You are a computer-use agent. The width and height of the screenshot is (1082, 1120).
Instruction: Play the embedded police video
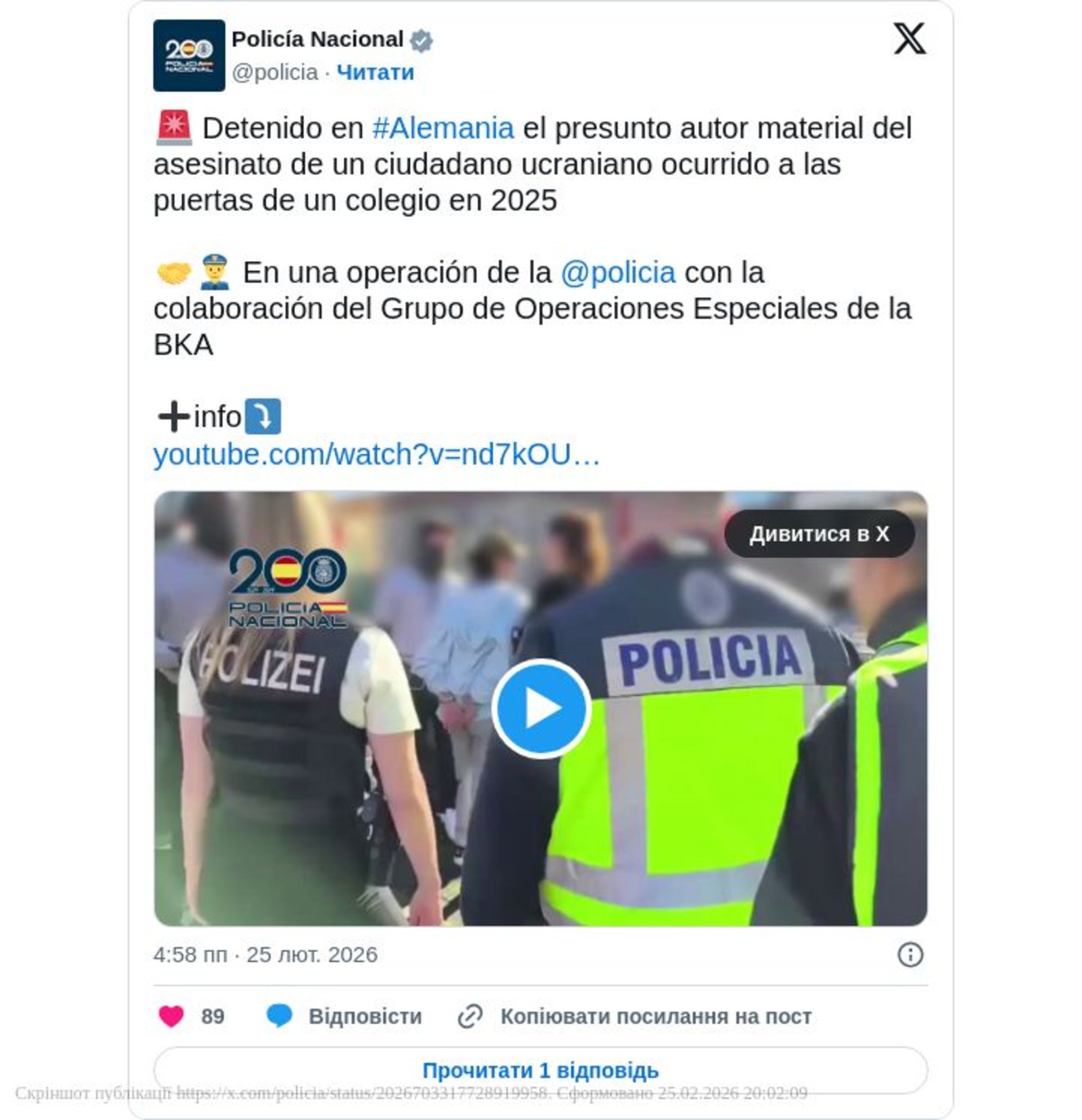[540, 709]
